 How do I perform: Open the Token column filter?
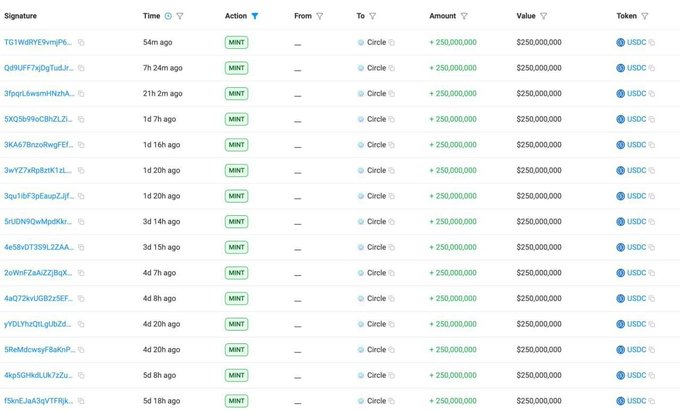pyautogui.click(x=645, y=16)
